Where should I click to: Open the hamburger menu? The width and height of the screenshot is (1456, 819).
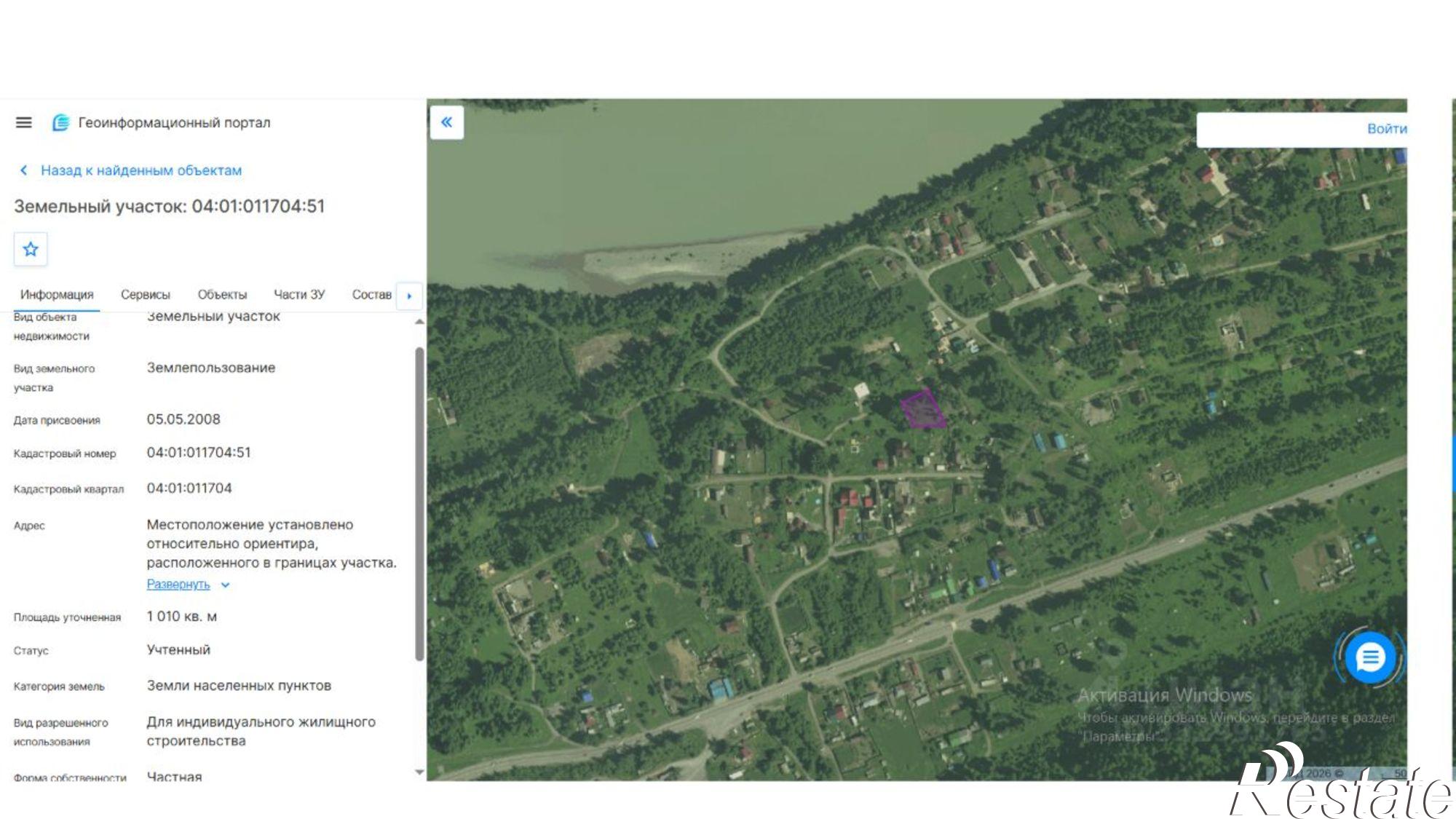(23, 122)
